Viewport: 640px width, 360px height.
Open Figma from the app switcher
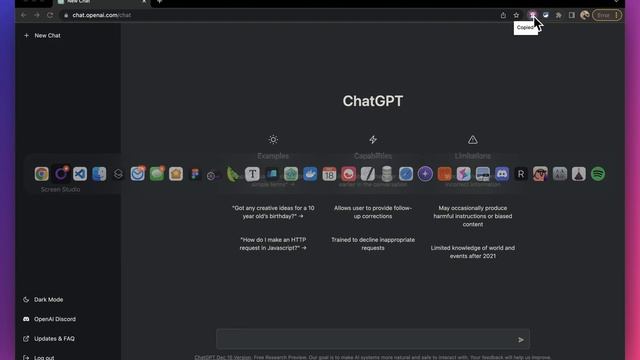pyautogui.click(x=195, y=174)
